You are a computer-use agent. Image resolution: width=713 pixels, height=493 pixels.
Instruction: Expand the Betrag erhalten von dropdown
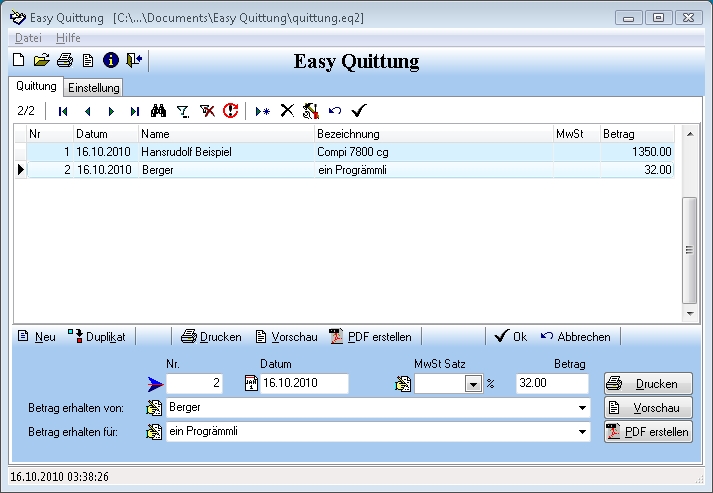click(582, 407)
